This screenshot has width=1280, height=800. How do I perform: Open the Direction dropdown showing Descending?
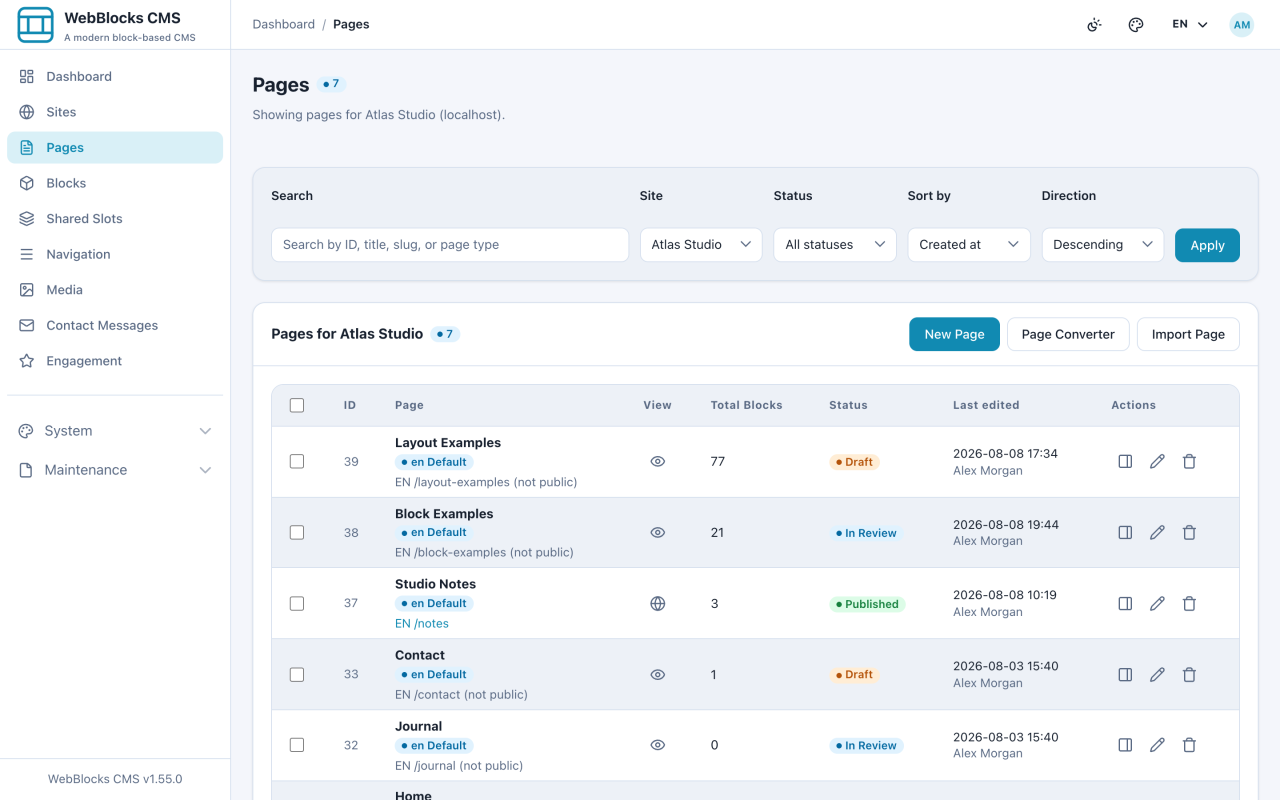[1103, 245]
